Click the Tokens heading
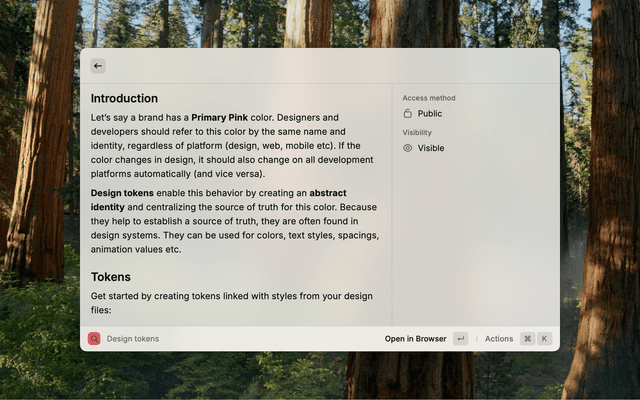 pos(110,277)
